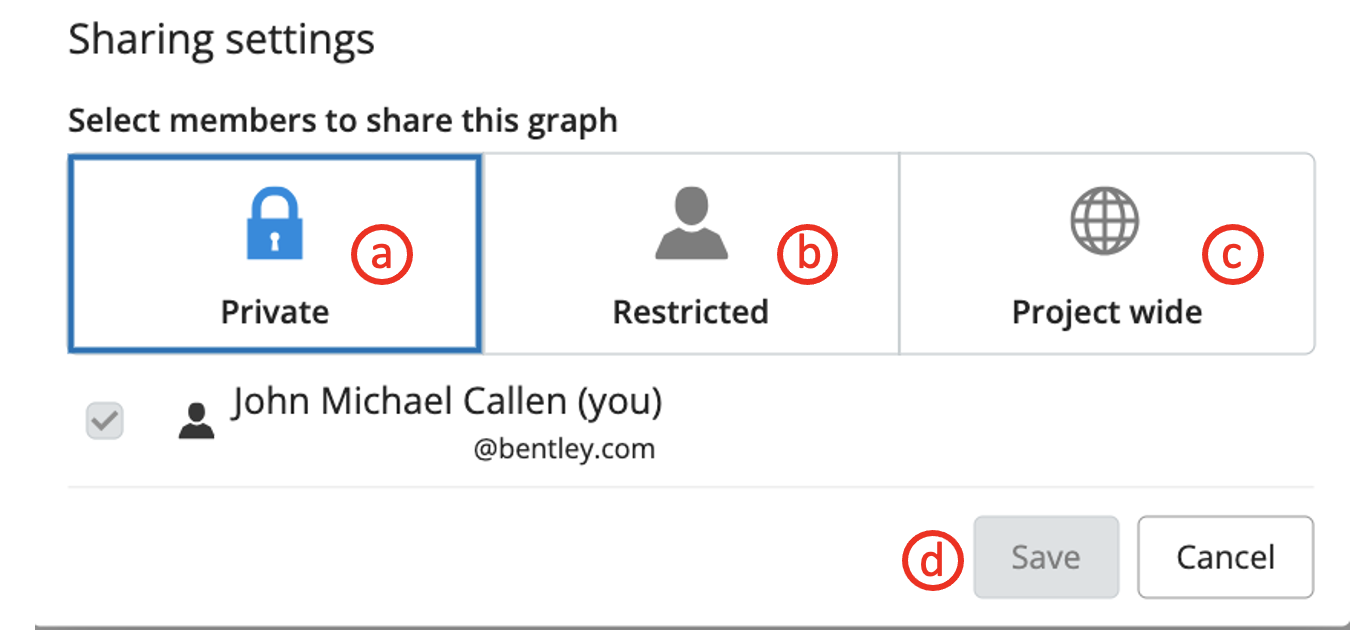Screen dimensions: 1360x636
Task: Click the @bentley.com email text
Action: tap(564, 449)
